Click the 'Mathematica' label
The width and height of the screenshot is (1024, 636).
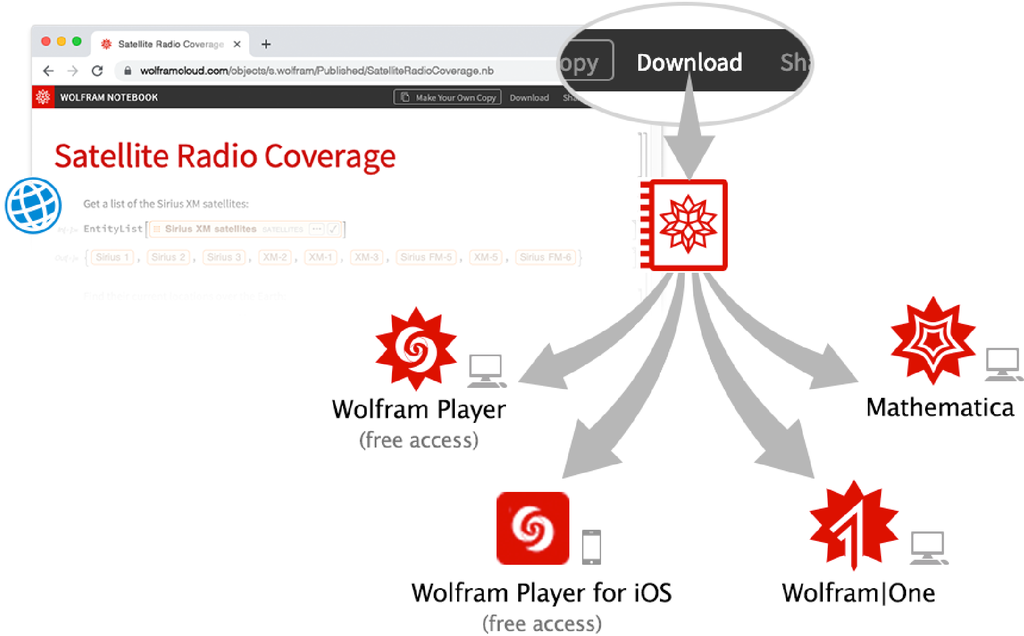(940, 407)
